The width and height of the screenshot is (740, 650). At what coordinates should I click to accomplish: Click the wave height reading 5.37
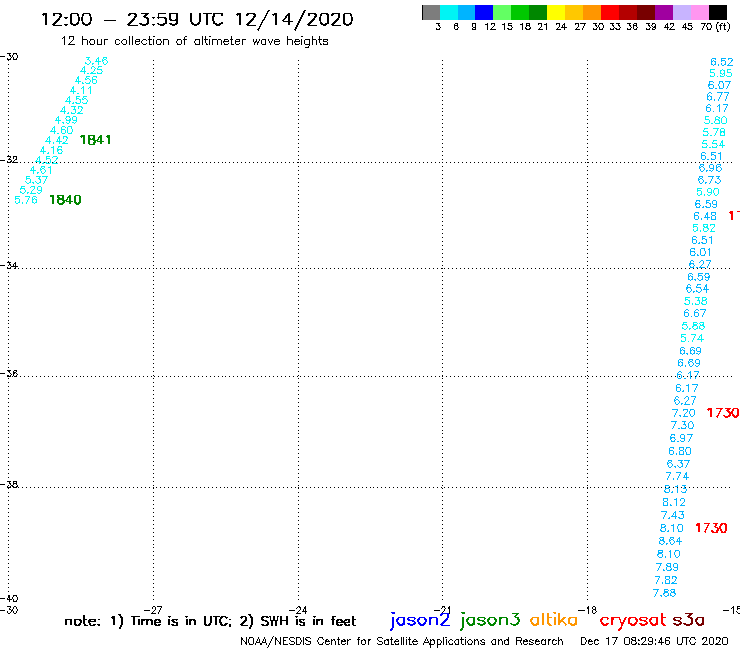pyautogui.click(x=36, y=180)
